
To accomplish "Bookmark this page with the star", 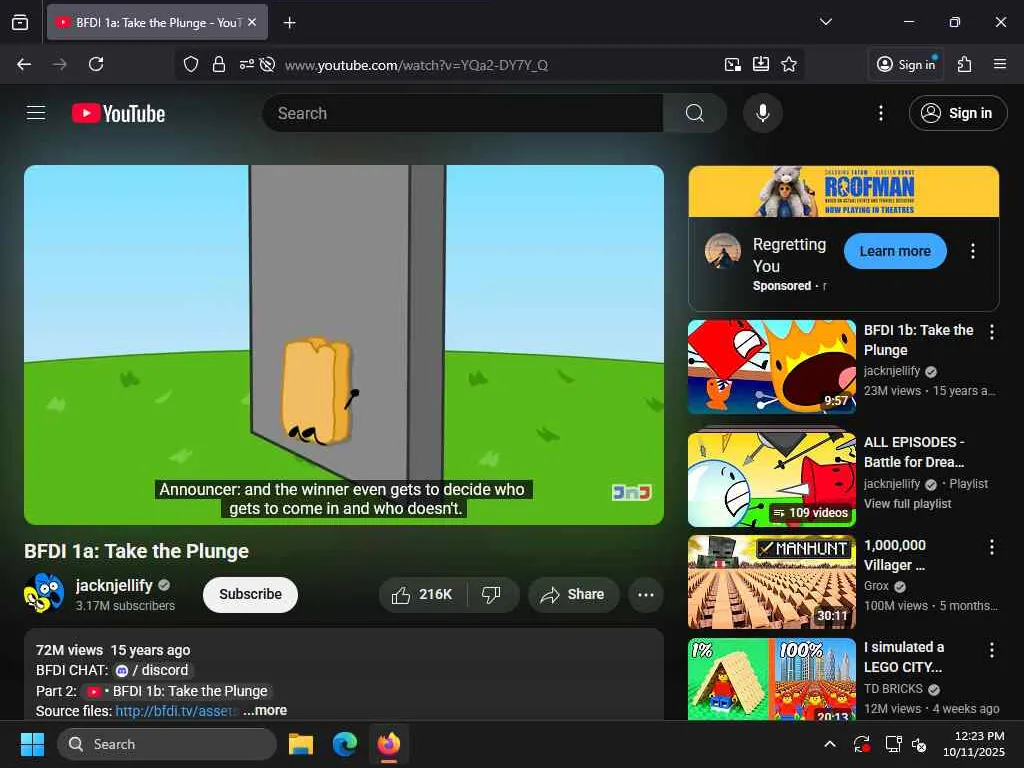I will tap(789, 64).
